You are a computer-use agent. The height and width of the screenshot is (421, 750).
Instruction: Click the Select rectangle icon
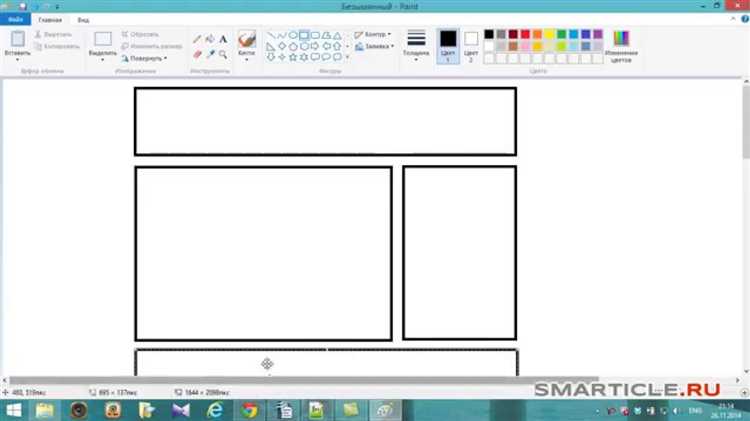(102, 39)
